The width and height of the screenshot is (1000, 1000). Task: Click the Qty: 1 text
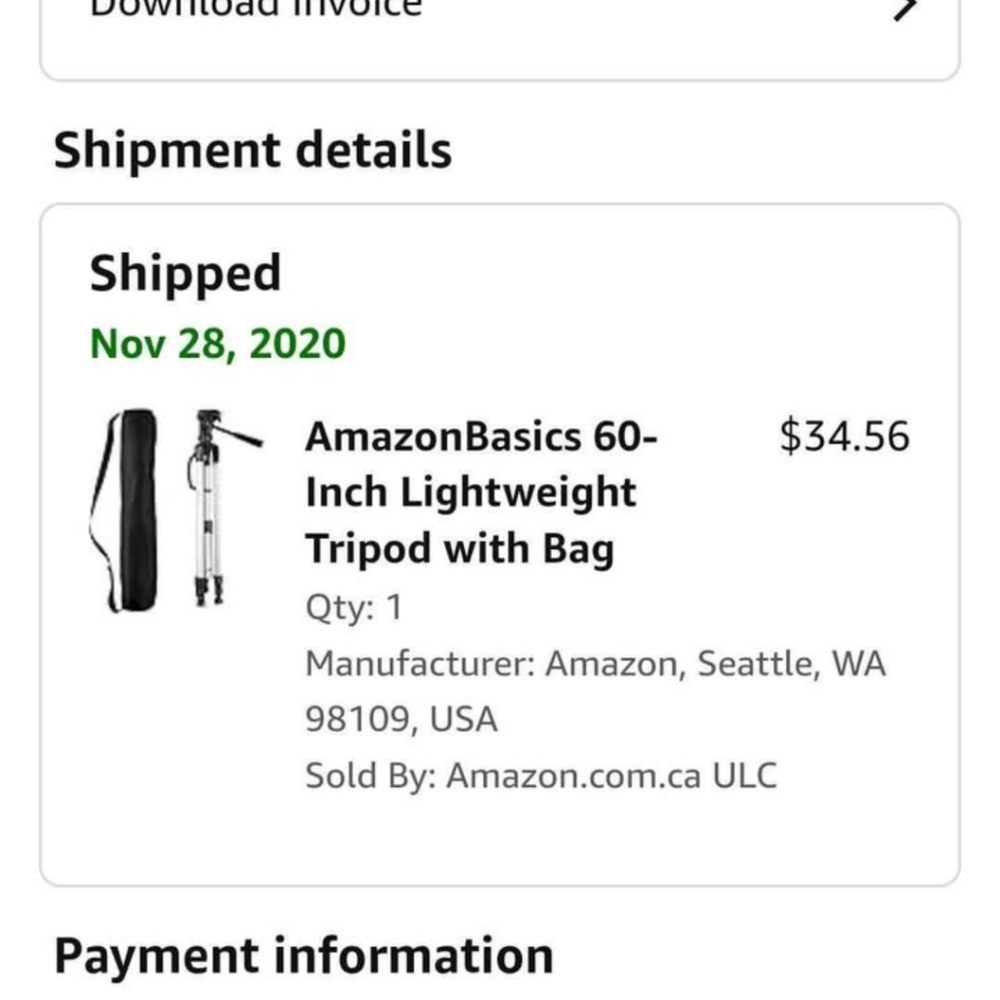tap(354, 607)
